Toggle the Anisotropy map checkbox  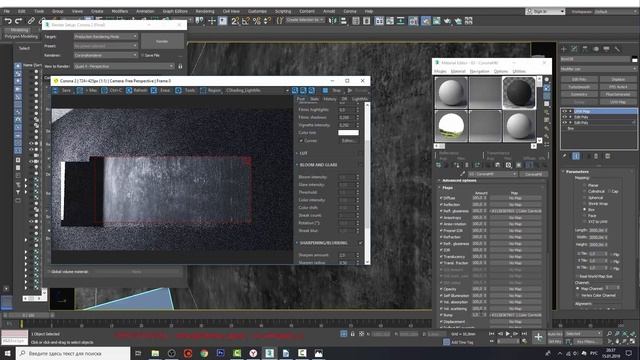pos(441,218)
